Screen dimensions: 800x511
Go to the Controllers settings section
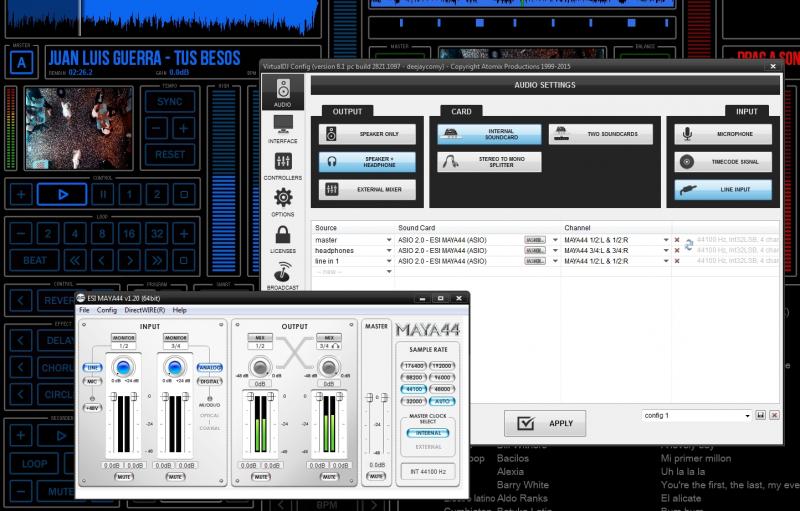click(283, 164)
